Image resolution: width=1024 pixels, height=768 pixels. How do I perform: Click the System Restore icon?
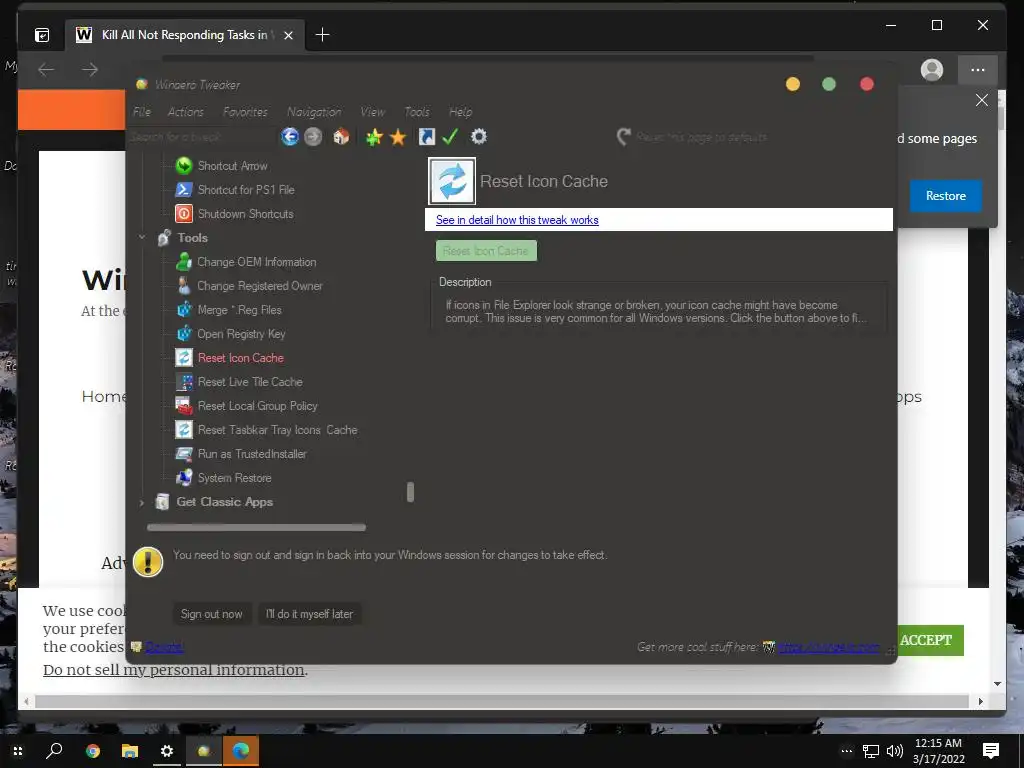184,478
